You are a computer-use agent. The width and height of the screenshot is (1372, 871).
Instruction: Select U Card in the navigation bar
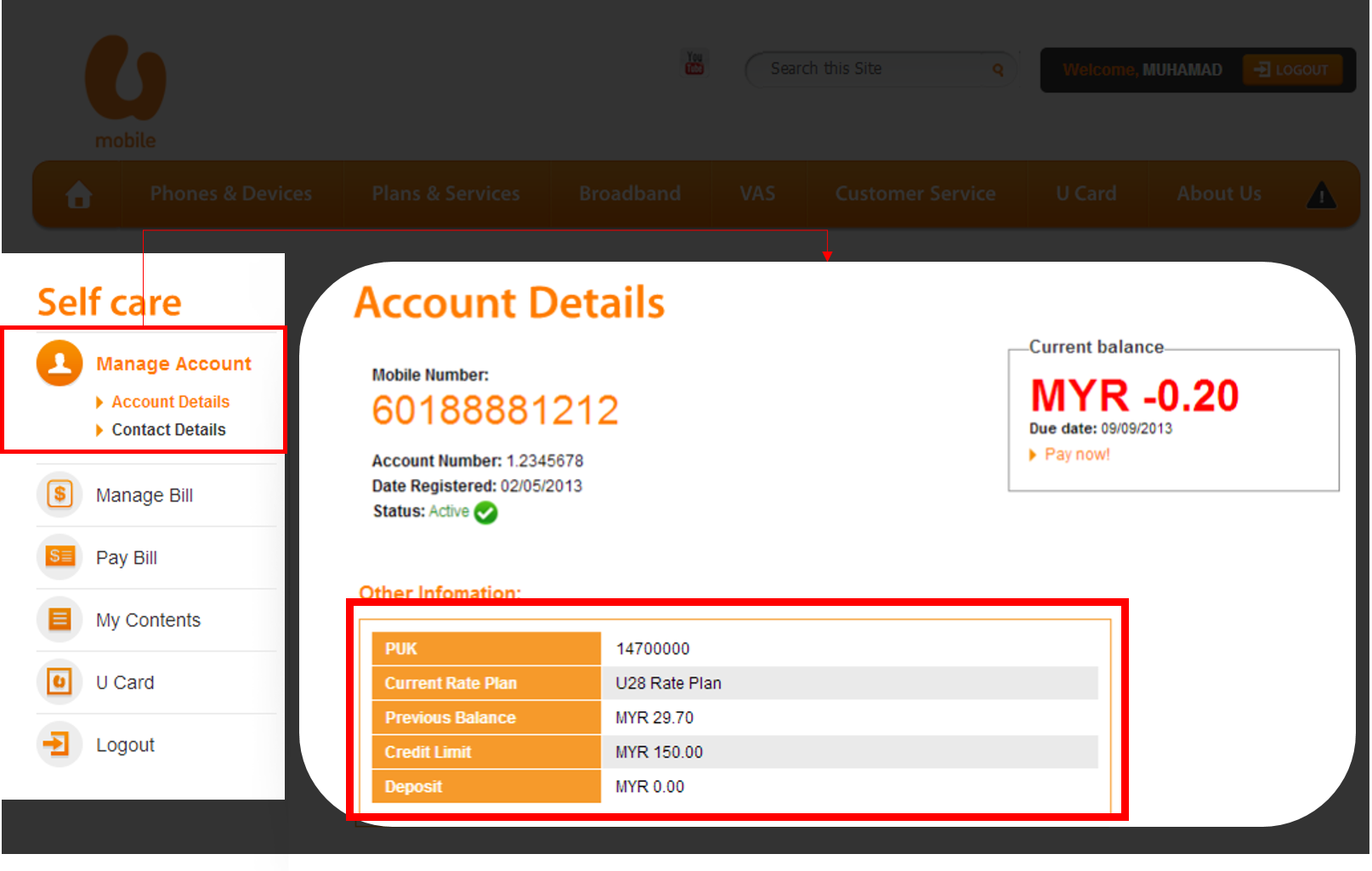click(1086, 194)
